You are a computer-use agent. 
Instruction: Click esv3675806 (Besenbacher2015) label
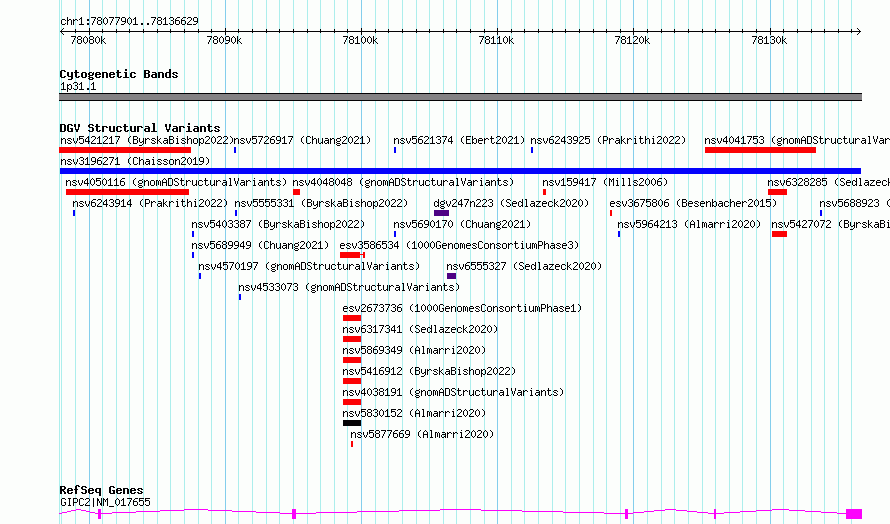(693, 203)
